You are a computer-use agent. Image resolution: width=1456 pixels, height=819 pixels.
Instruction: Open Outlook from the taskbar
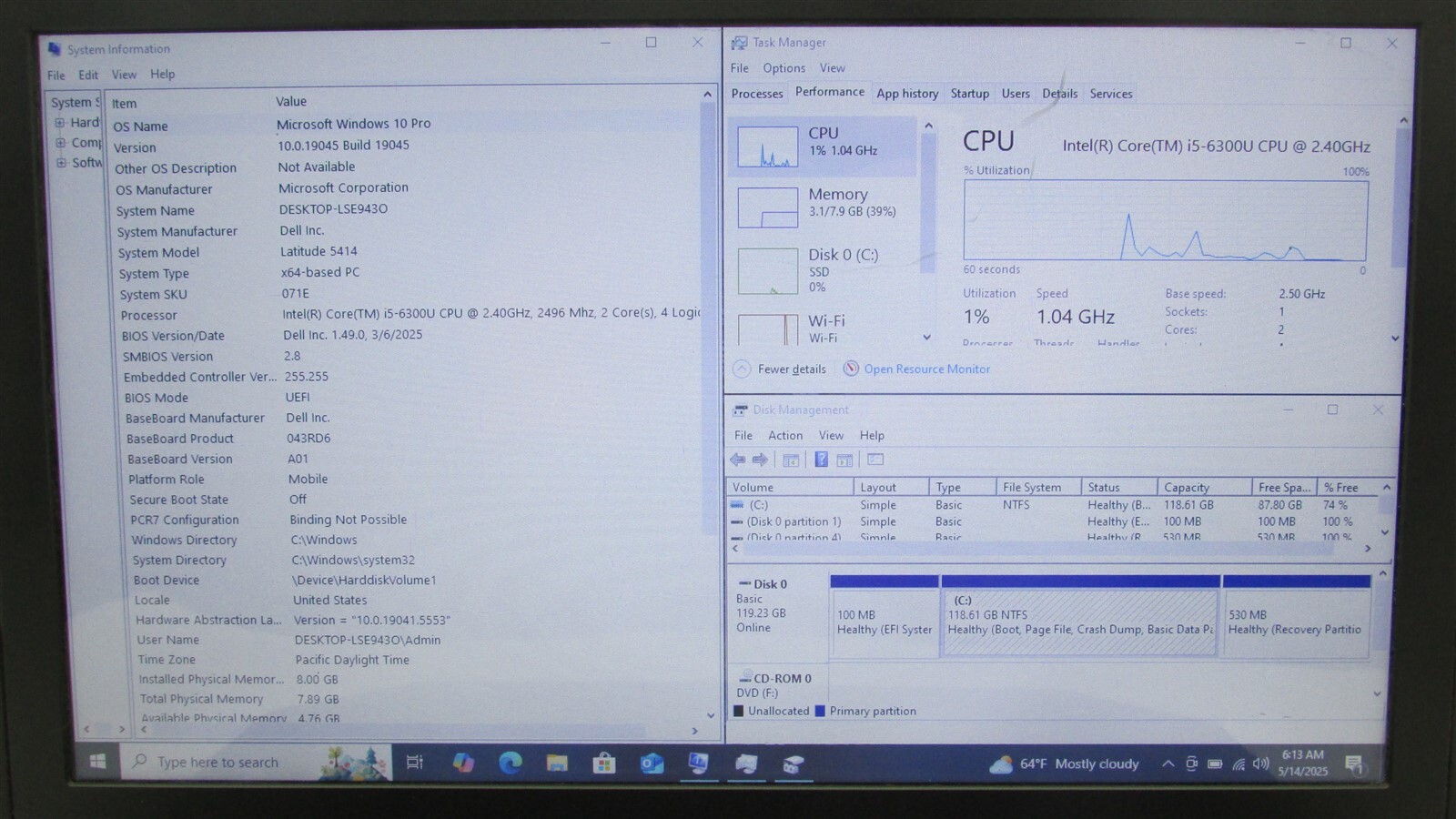(652, 763)
